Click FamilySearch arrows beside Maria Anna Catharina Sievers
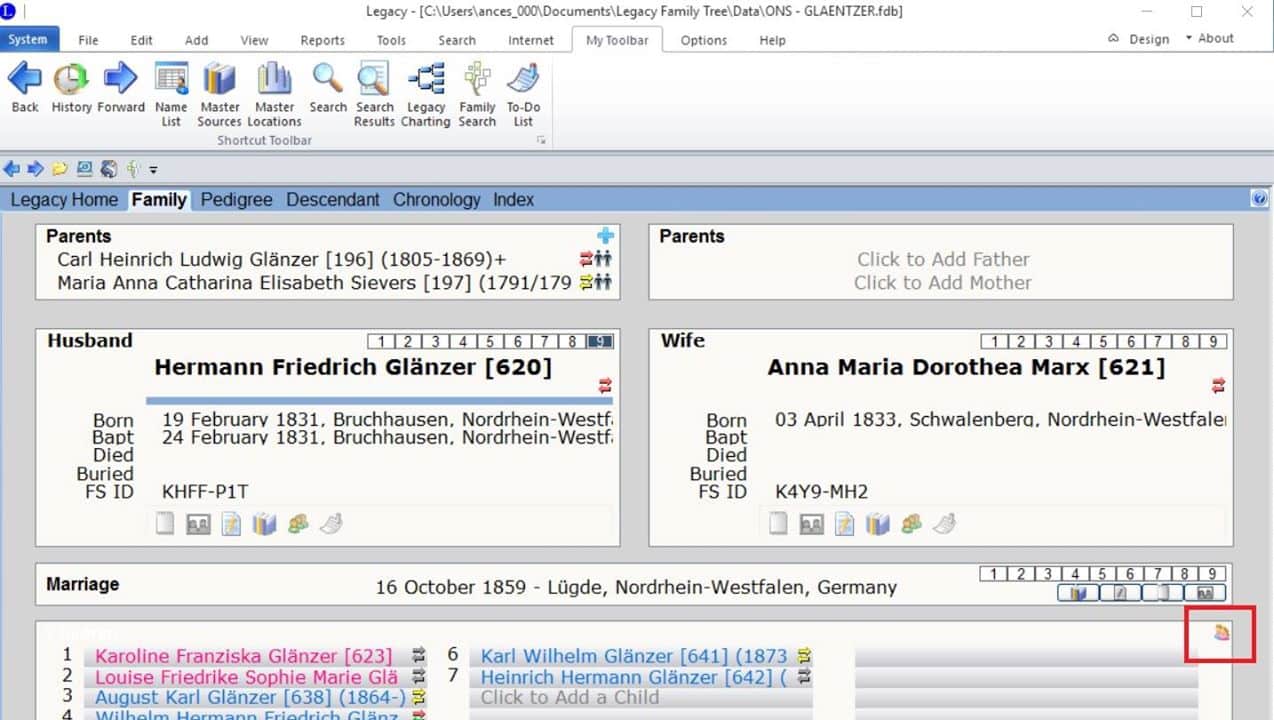The image size is (1274, 720). [x=586, y=283]
